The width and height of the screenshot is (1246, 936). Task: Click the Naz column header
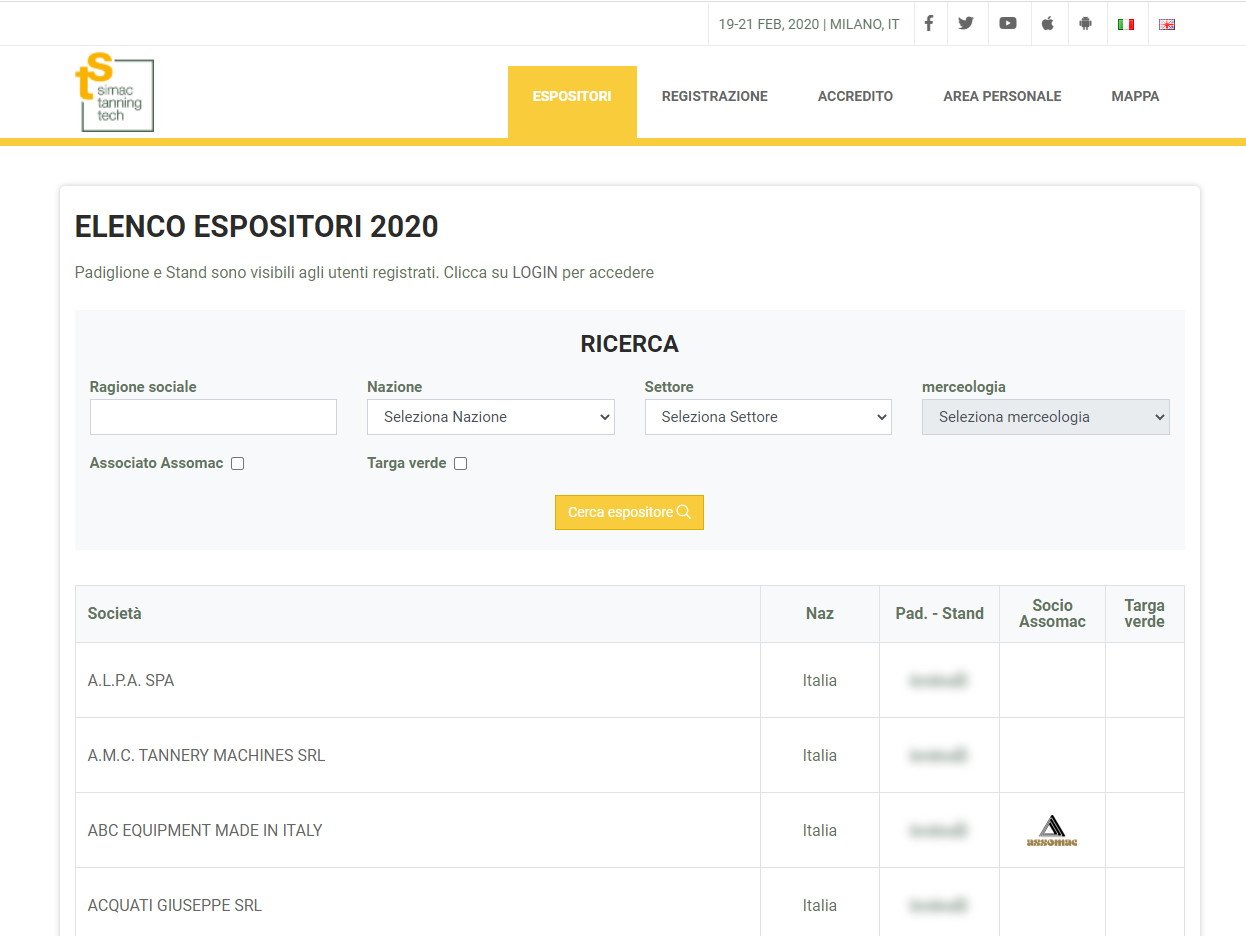(820, 613)
